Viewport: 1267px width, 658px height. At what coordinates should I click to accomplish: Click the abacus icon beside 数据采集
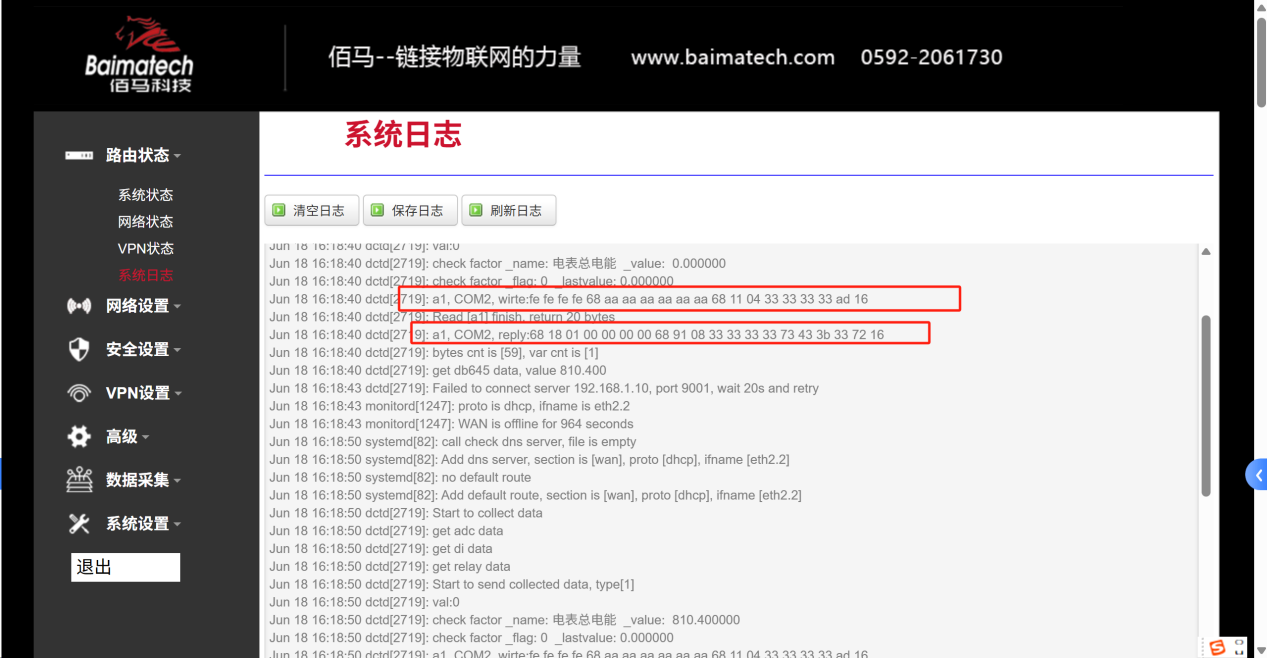point(78,479)
